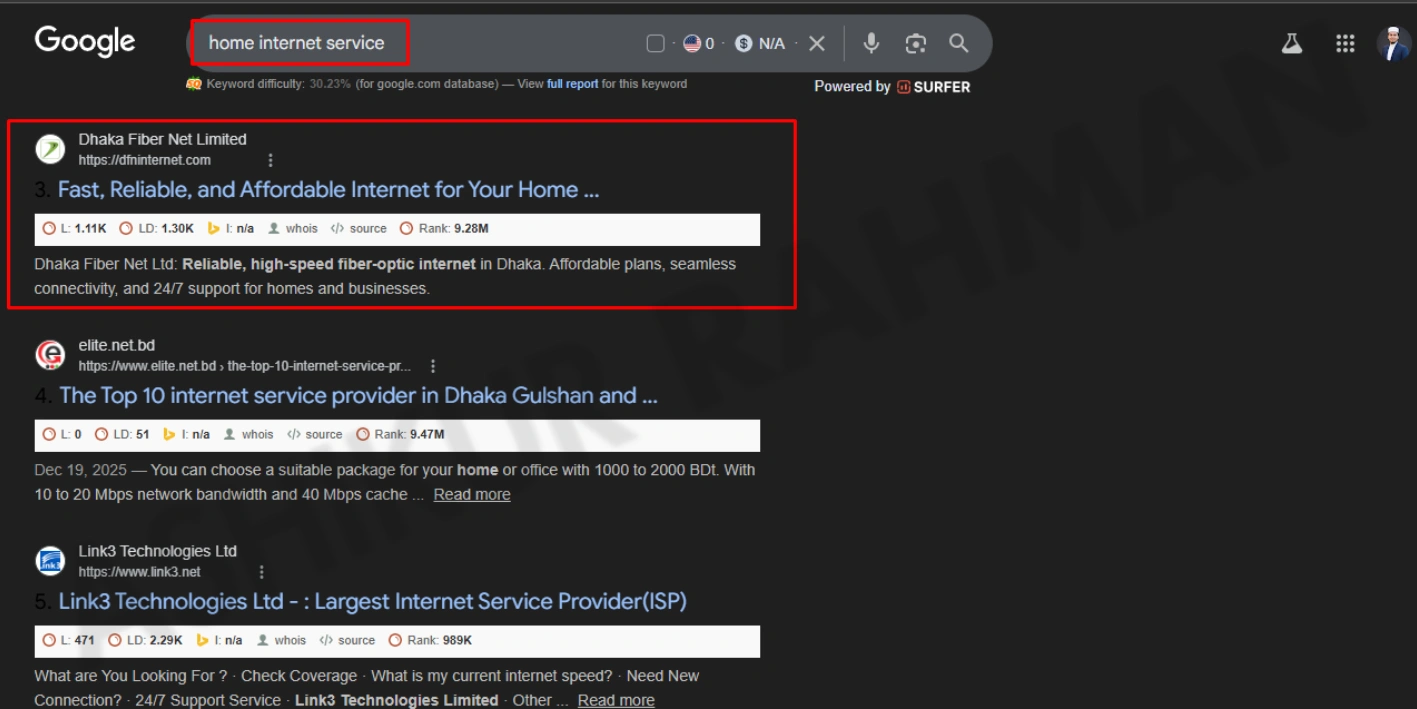Start voice search with microphone icon
The width and height of the screenshot is (1417, 709).
(x=871, y=43)
